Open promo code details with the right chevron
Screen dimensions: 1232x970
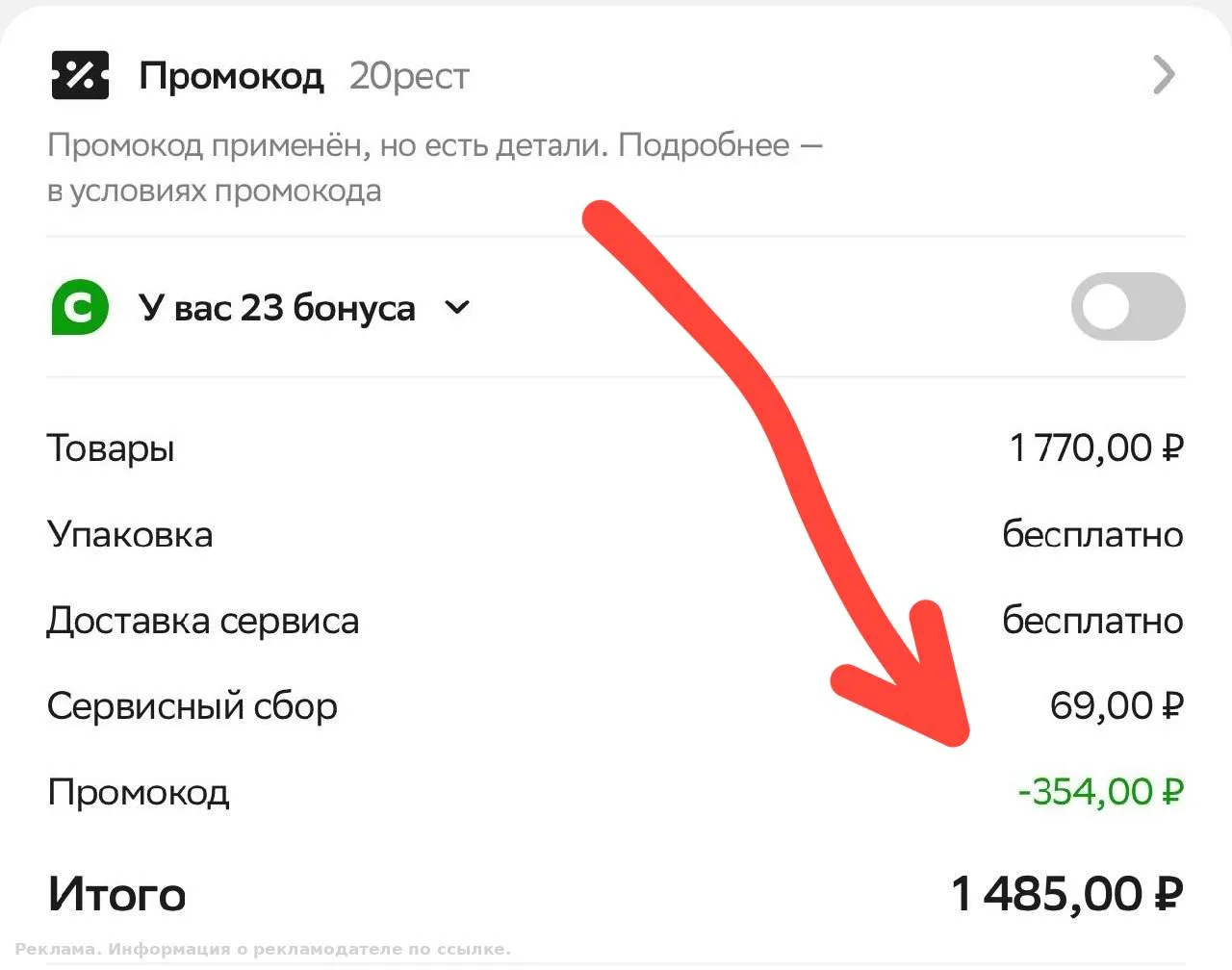(x=1164, y=75)
